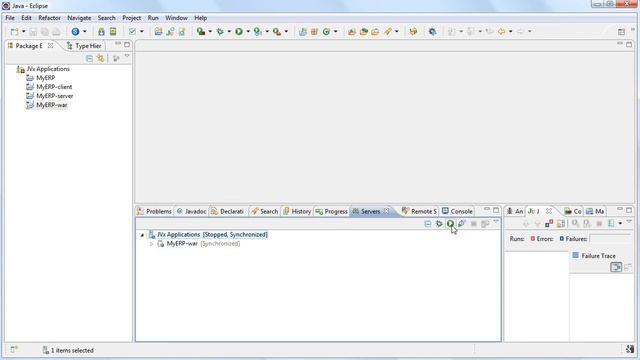Switch to the Declaration tab
This screenshot has width=640, height=360.
[227, 211]
